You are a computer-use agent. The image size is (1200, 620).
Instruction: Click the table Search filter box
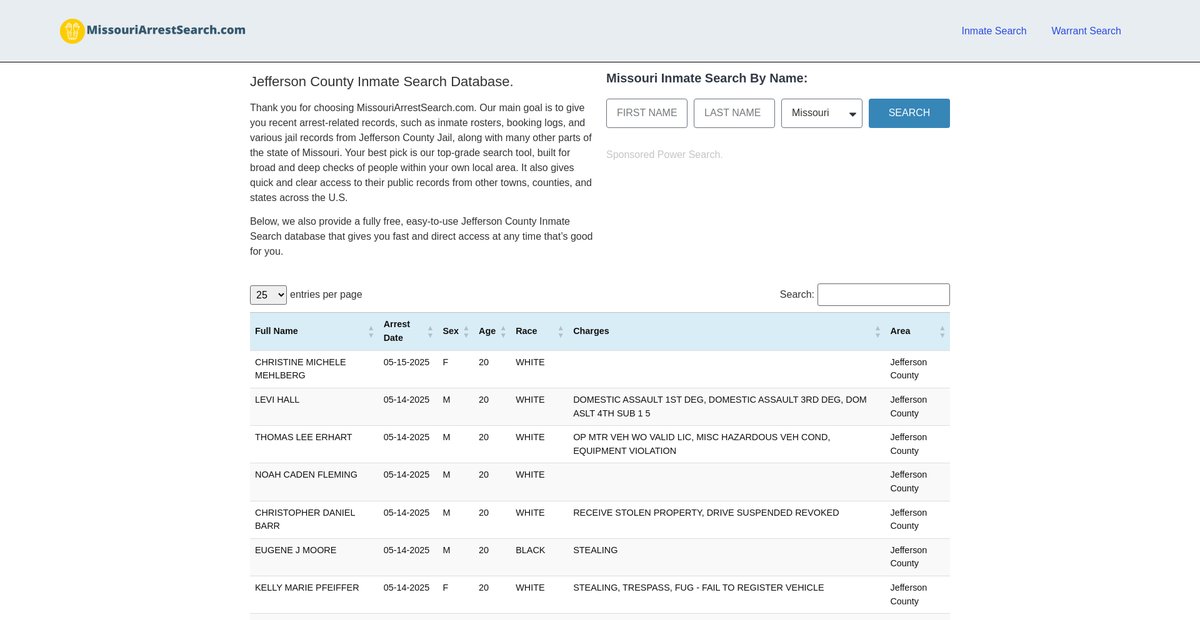pos(883,295)
